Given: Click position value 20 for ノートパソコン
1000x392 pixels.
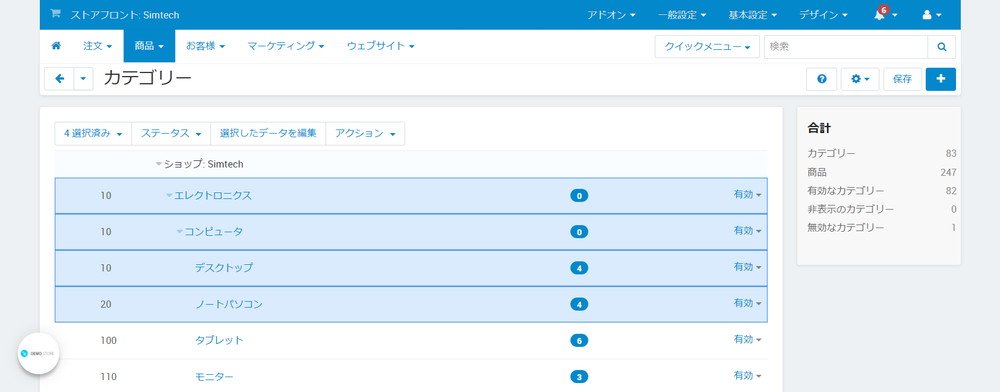Looking at the screenshot, I should click(x=106, y=305).
